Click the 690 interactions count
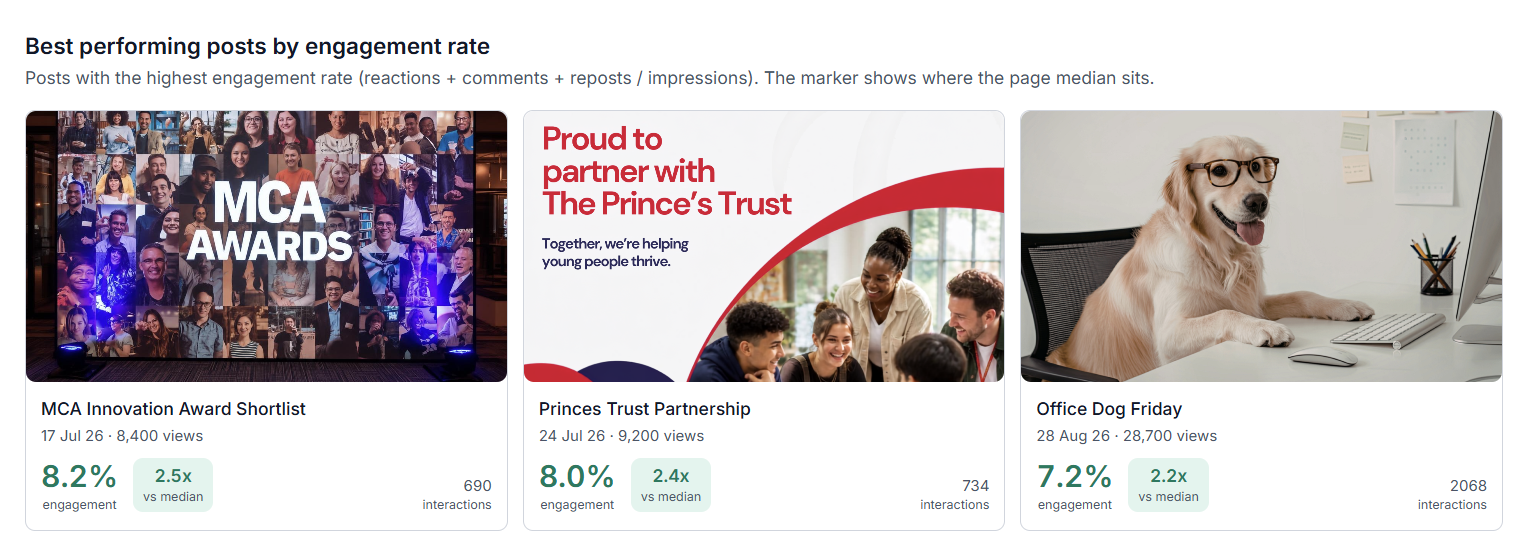Viewport: 1523px width, 541px height. [x=477, y=486]
